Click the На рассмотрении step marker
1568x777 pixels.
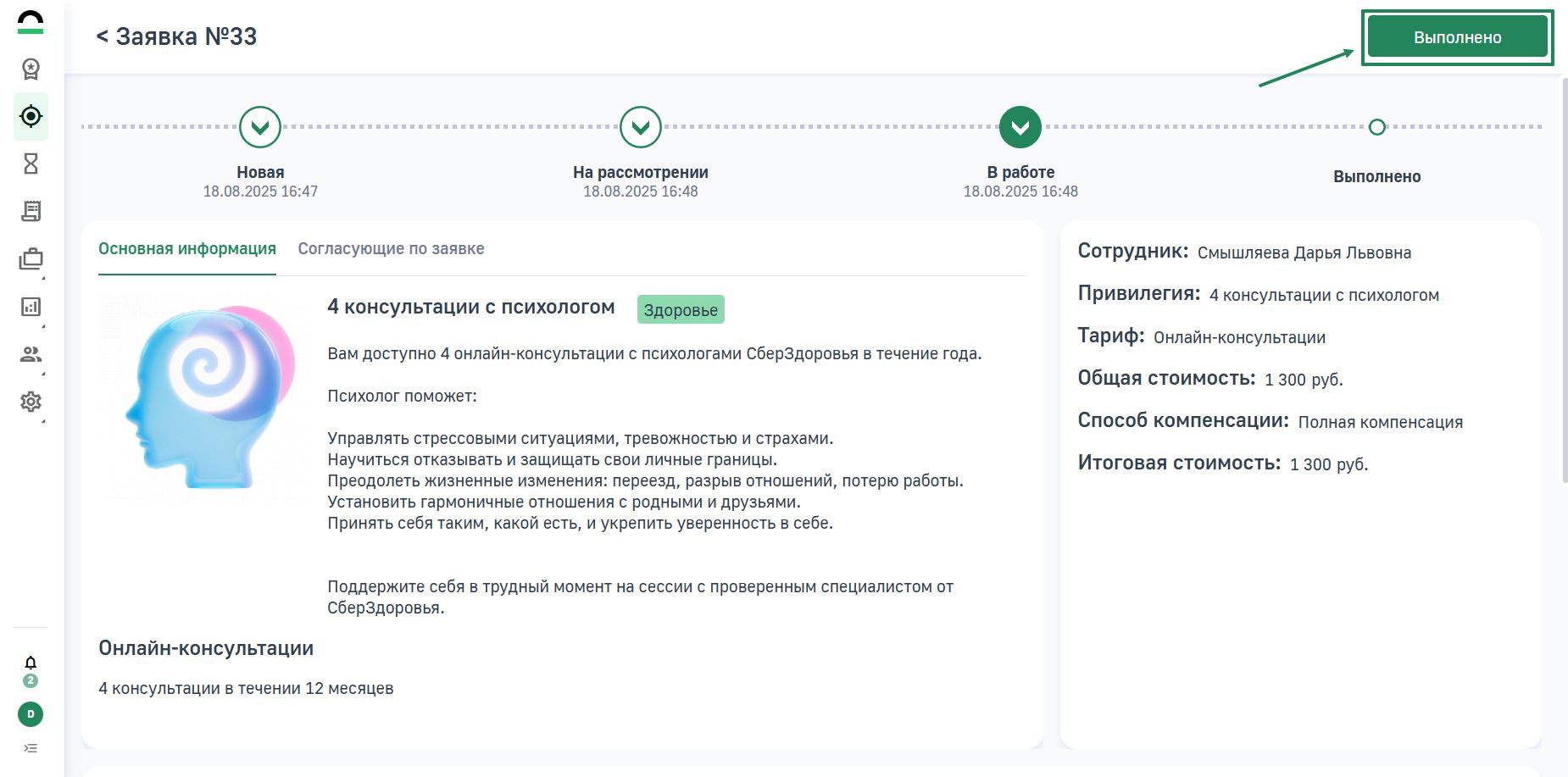(x=641, y=127)
